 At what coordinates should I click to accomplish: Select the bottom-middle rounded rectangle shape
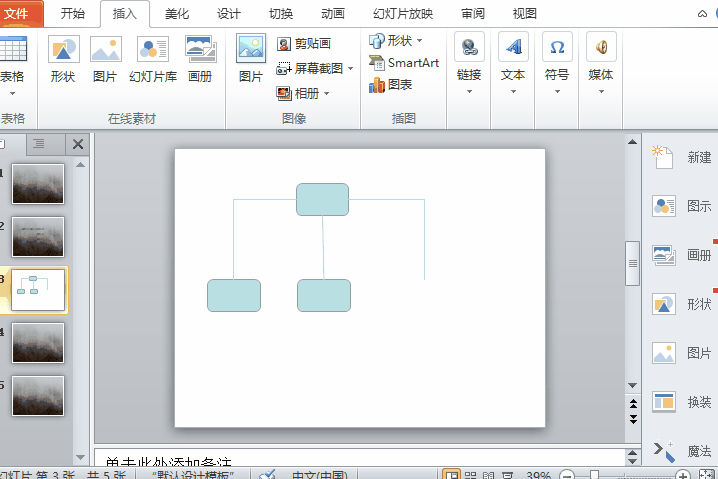324,296
